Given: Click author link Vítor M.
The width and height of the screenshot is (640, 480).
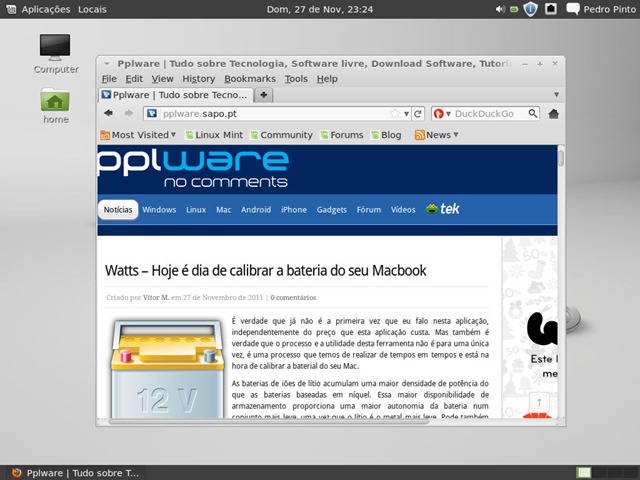Looking at the screenshot, I should click(x=156, y=298).
